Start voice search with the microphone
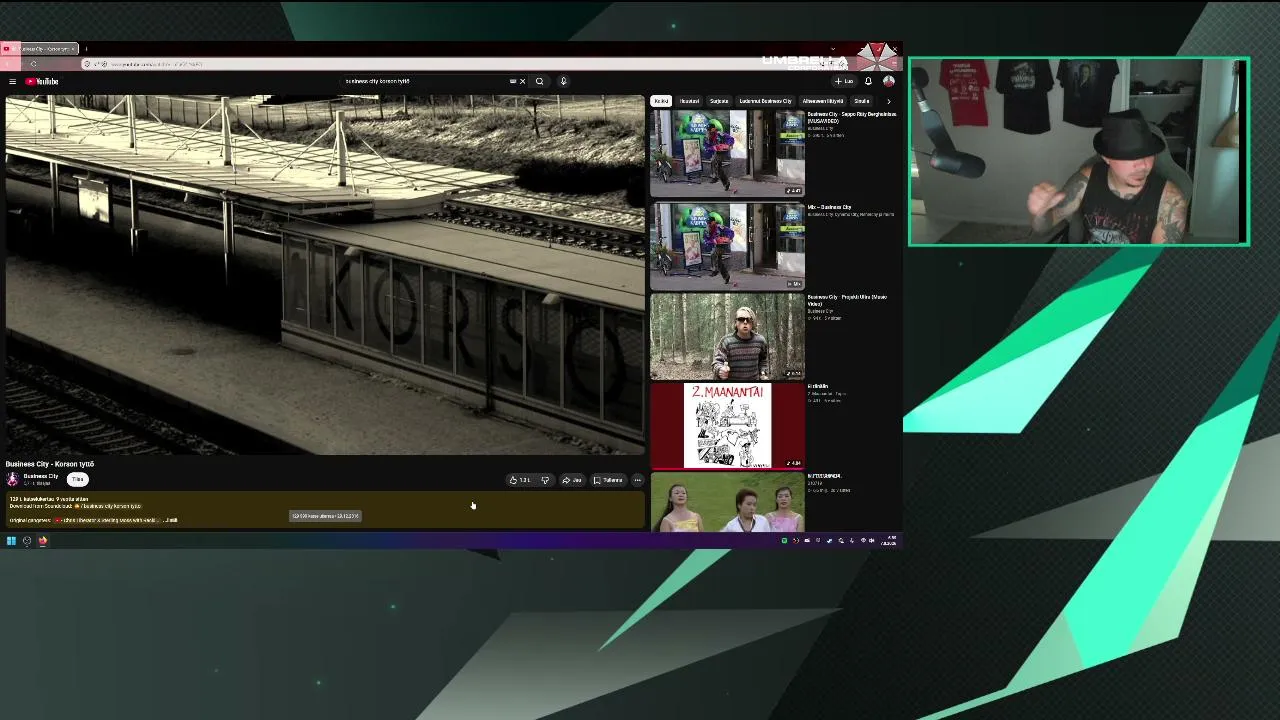1280x720 pixels. (563, 81)
